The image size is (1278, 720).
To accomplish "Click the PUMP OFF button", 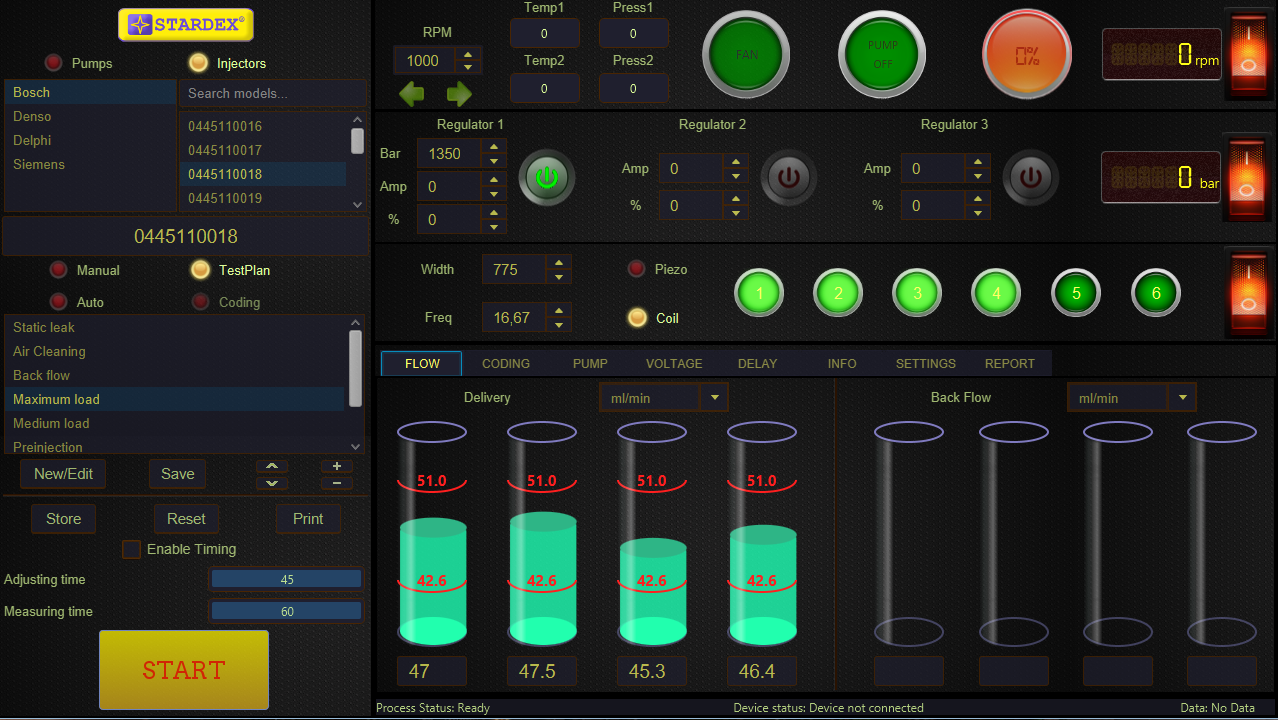I will pyautogui.click(x=880, y=54).
